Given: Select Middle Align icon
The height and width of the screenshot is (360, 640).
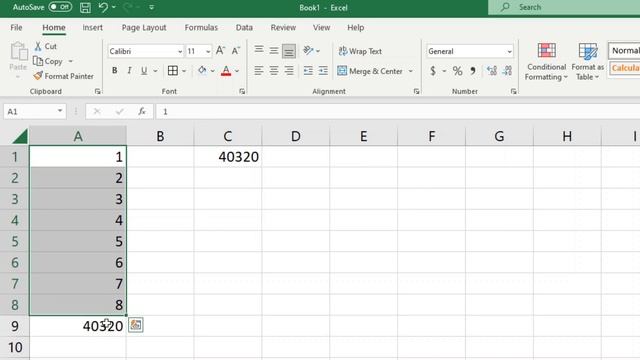Looking at the screenshot, I should click(274, 51).
